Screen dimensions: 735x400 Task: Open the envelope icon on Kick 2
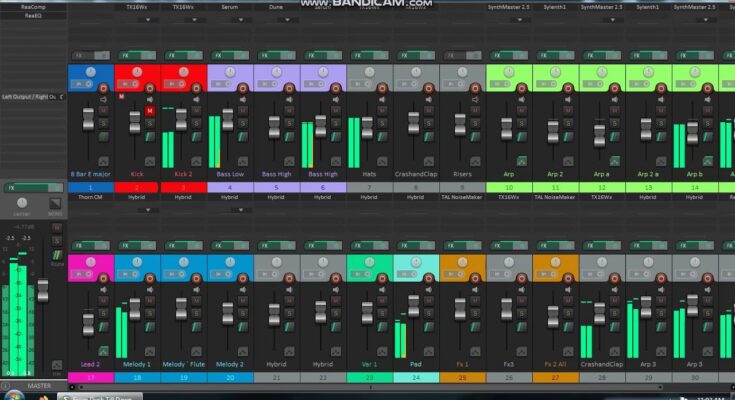tap(194, 160)
